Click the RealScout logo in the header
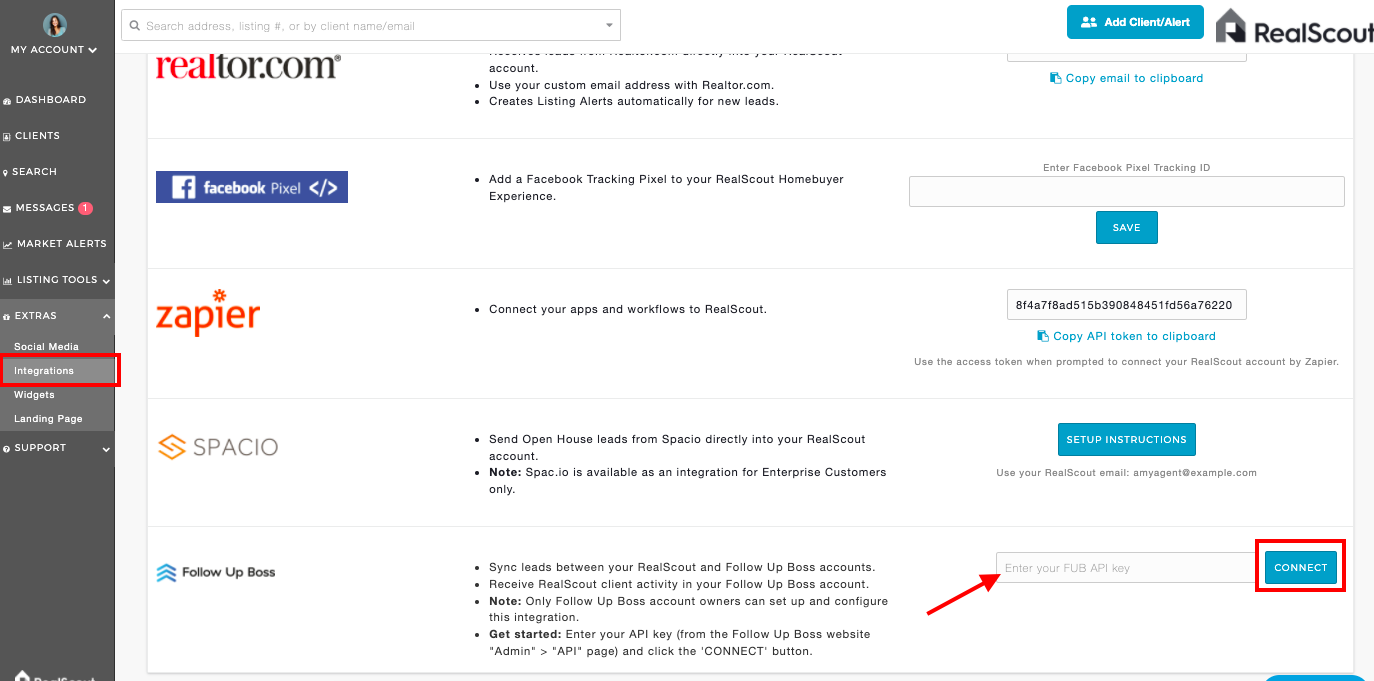1374x681 pixels. (1294, 27)
